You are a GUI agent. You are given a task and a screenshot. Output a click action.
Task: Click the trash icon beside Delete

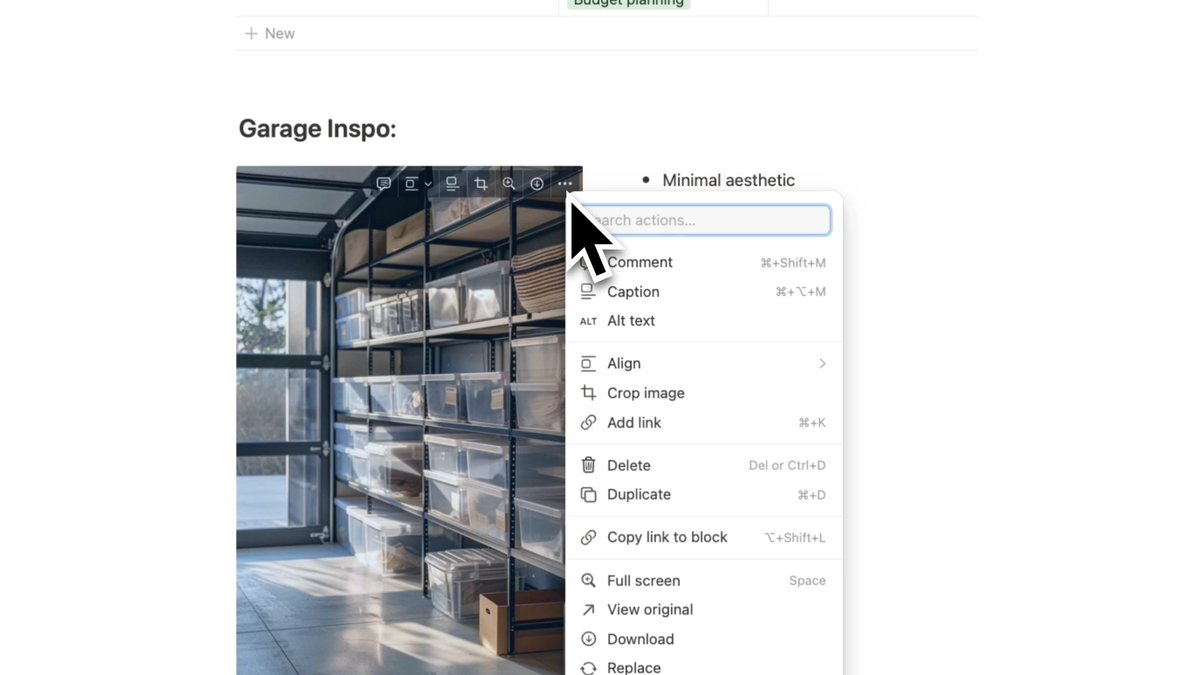coord(589,465)
